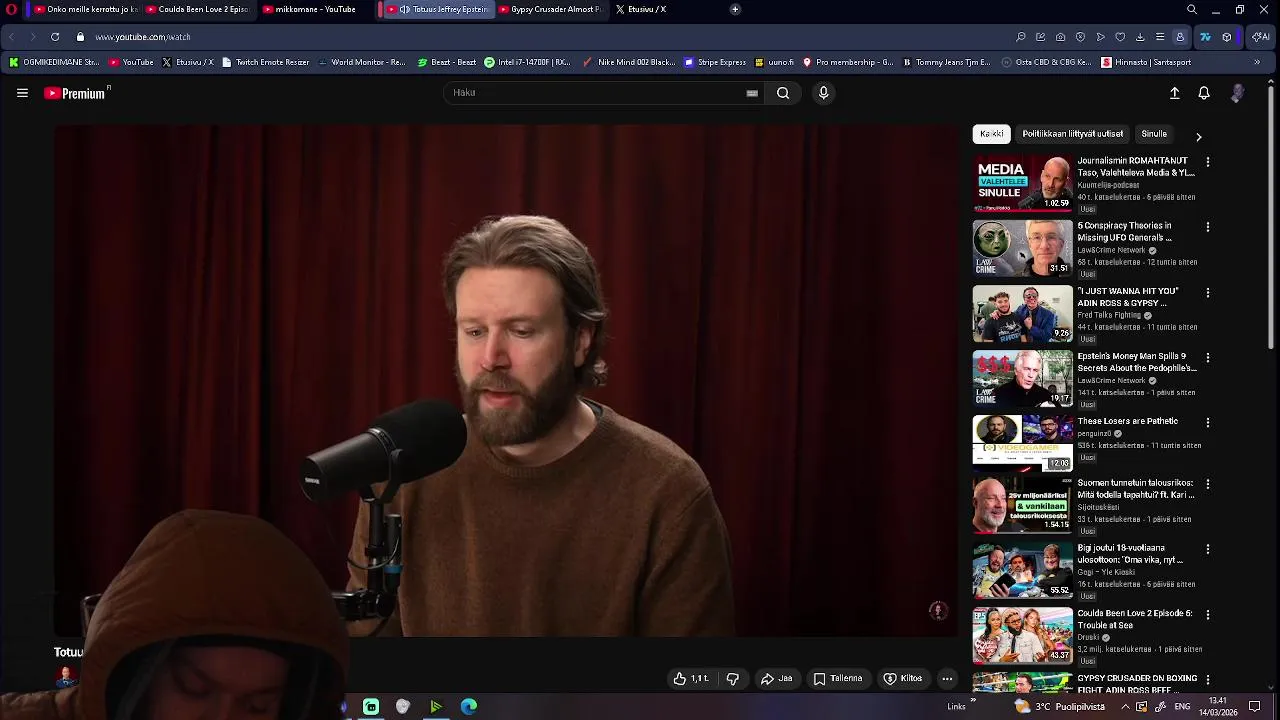Viewport: 1280px width, 720px height.
Task: Open the Coulda Been Love 2 Episode 5 title
Action: pos(1135,619)
